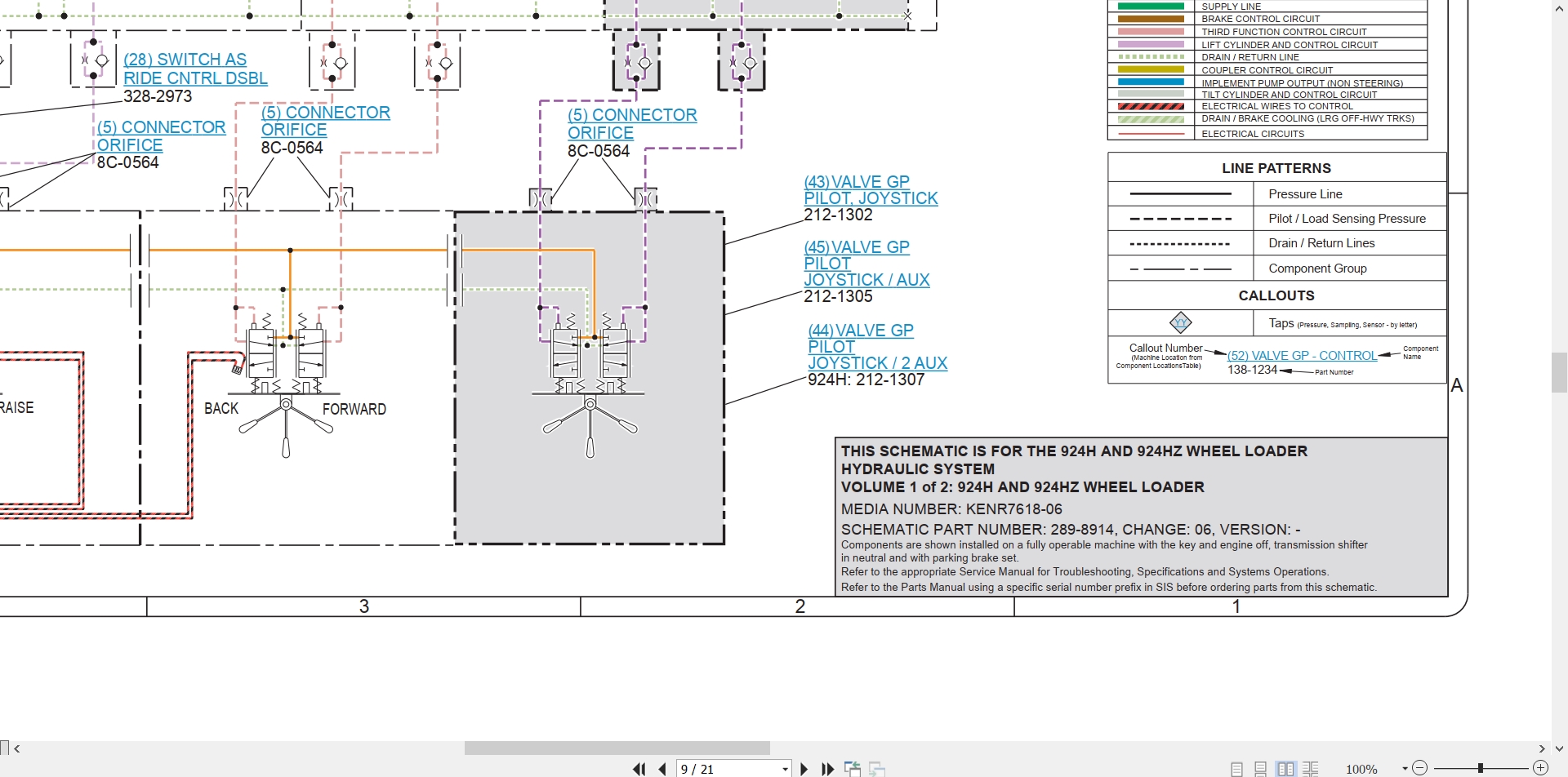Click the BRAKE CONTROL CIRCUIT color swatch
This screenshot has width=1568, height=777.
pyautogui.click(x=1151, y=19)
